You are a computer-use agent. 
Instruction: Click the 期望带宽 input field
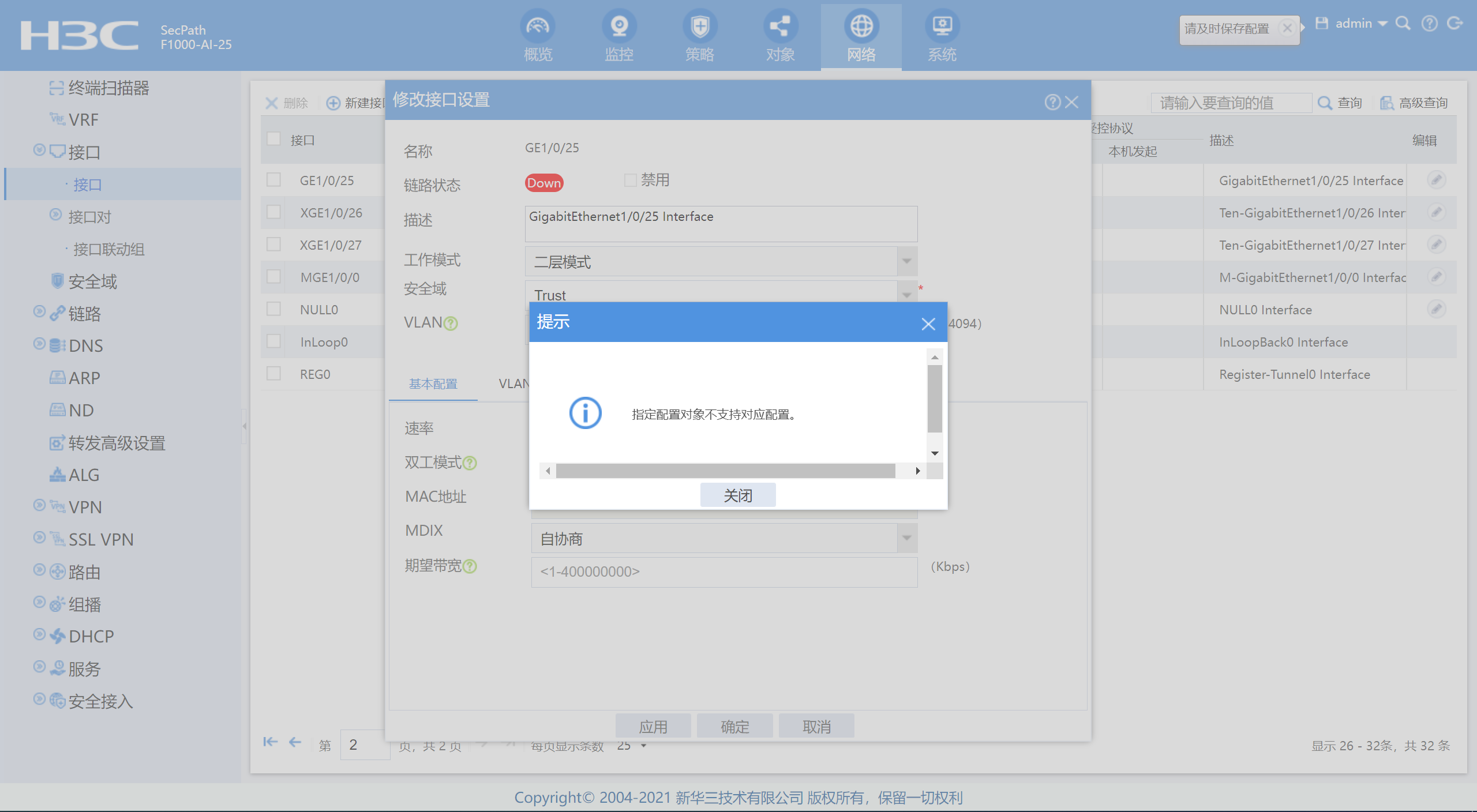pos(723,572)
